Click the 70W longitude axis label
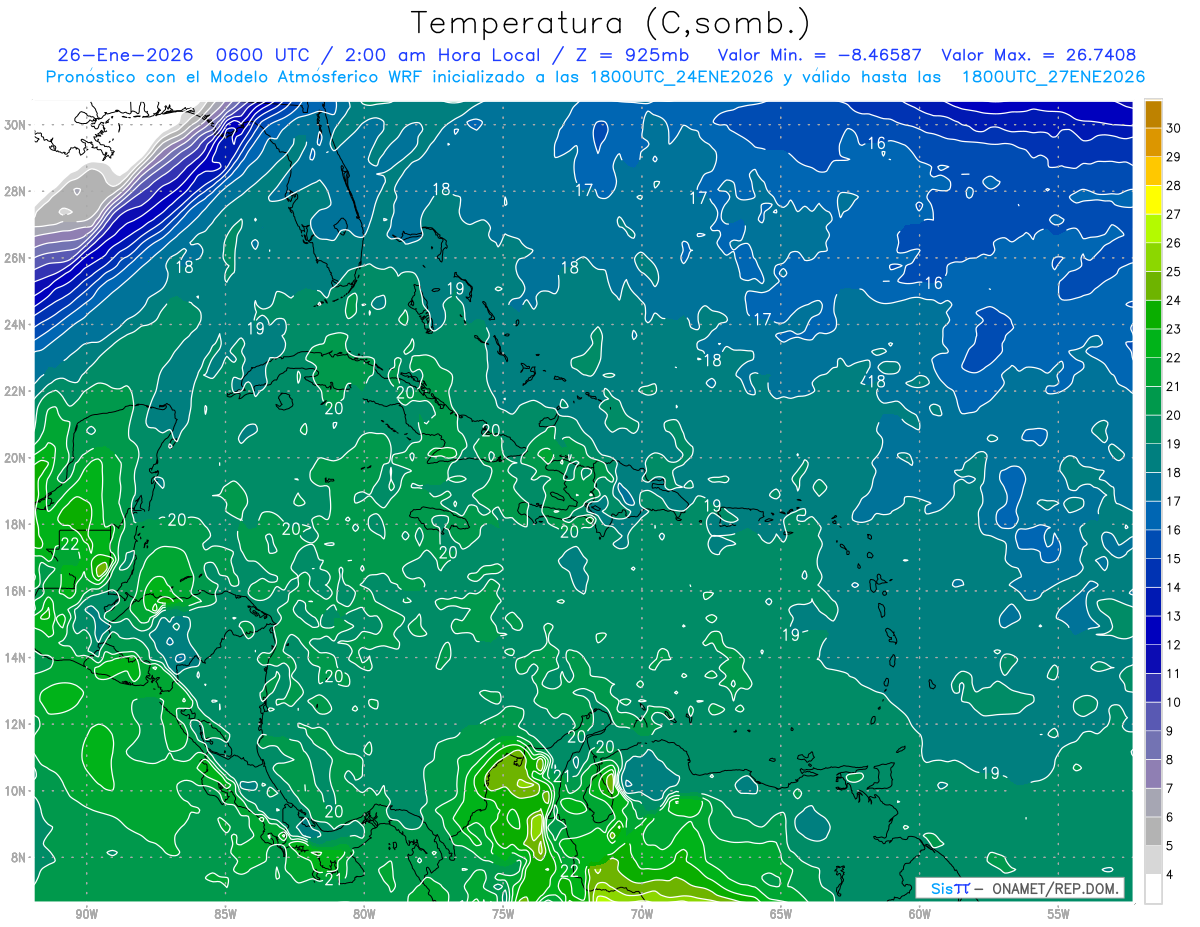1200x927 pixels. tap(642, 914)
